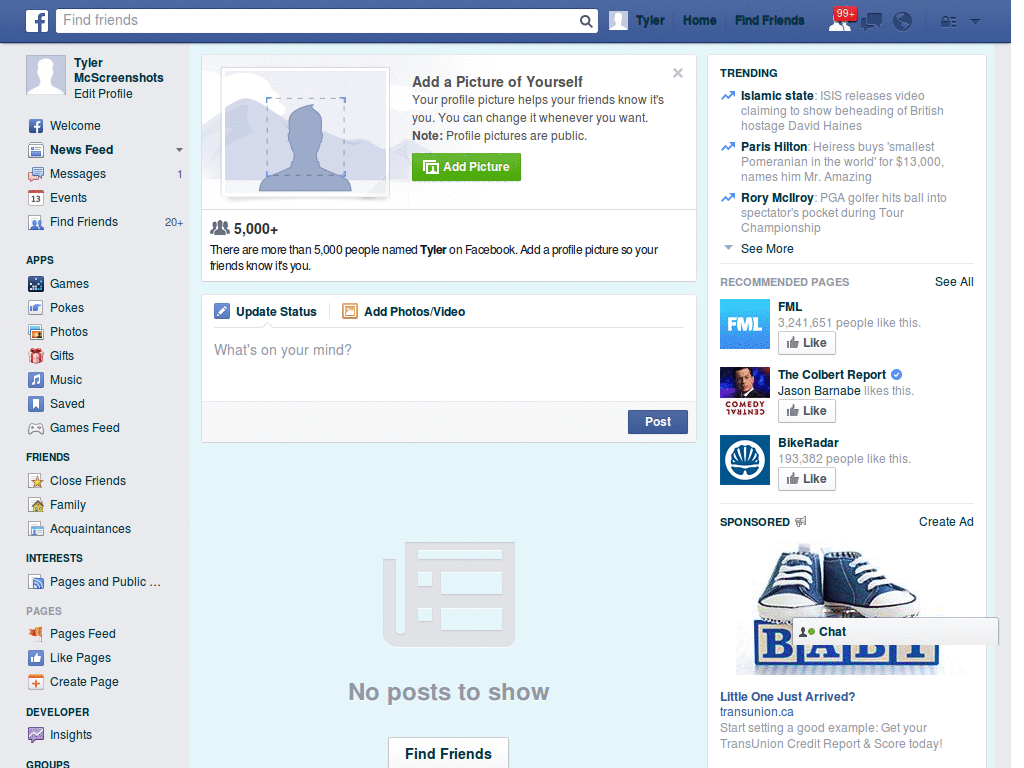Click Tyler McScreenshots name in sidebar
This screenshot has height=768, width=1024.
[118, 71]
